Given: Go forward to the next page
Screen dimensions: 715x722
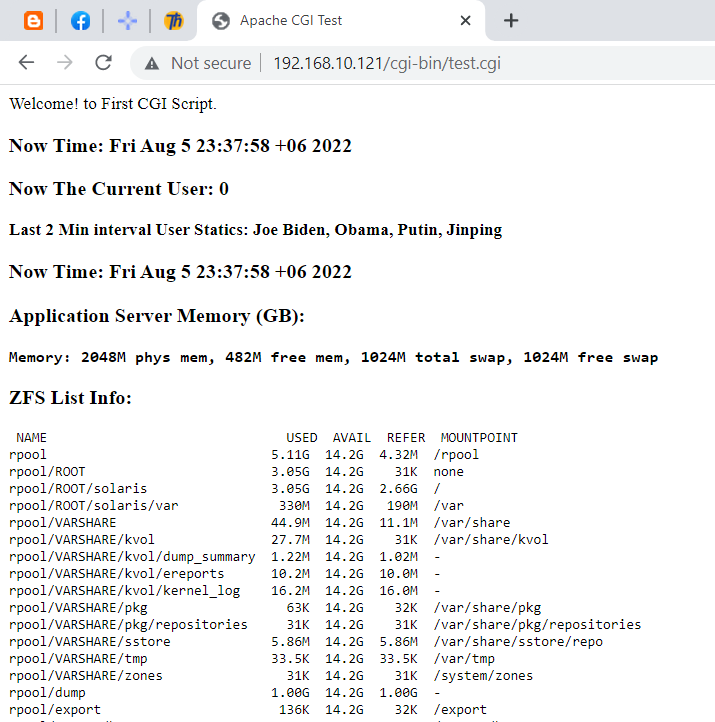Looking at the screenshot, I should 65,63.
